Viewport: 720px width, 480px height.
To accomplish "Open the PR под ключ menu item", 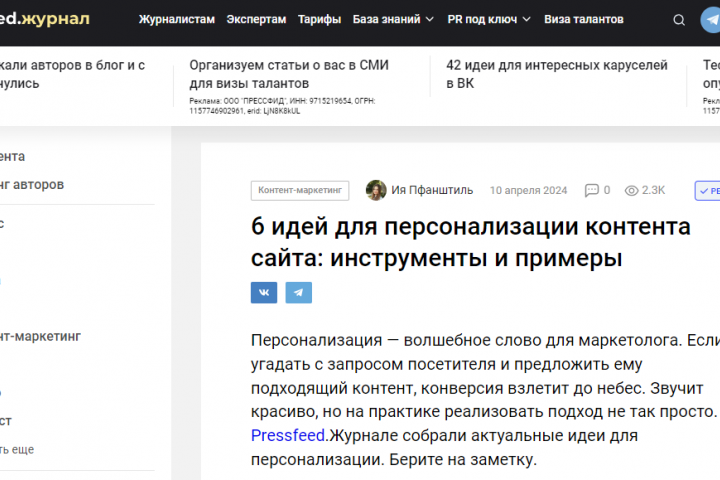I will point(482,19).
